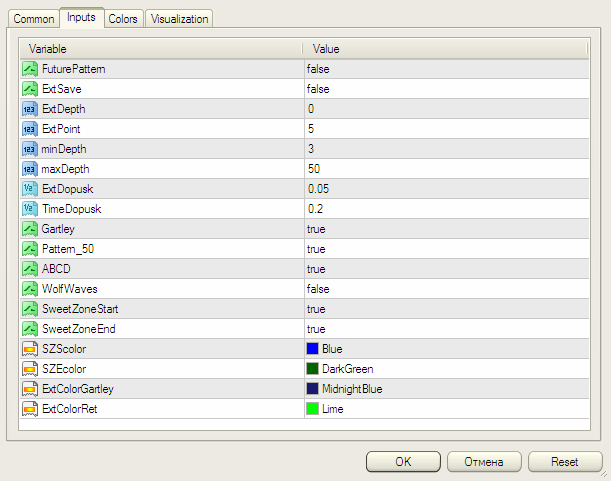Click the ExtColorRet color-type icon
611x481 pixels.
[x=30, y=409]
